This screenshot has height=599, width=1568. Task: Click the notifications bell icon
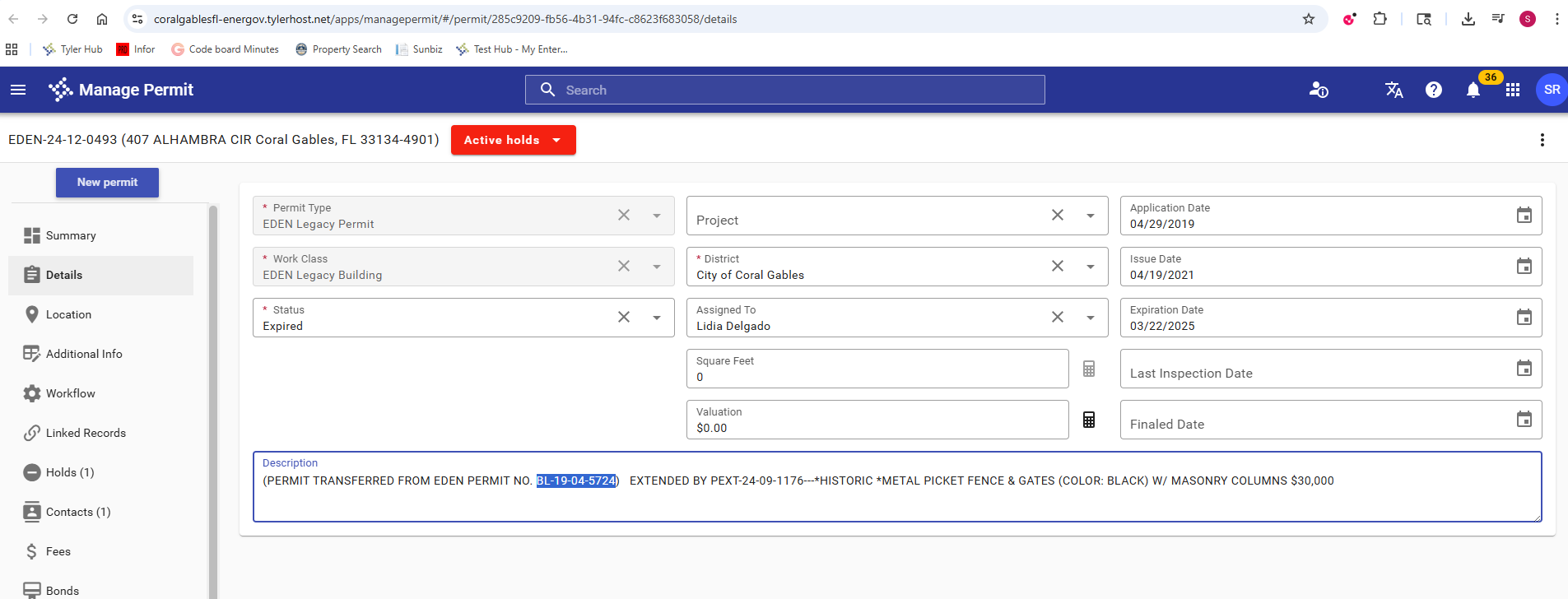point(1473,91)
